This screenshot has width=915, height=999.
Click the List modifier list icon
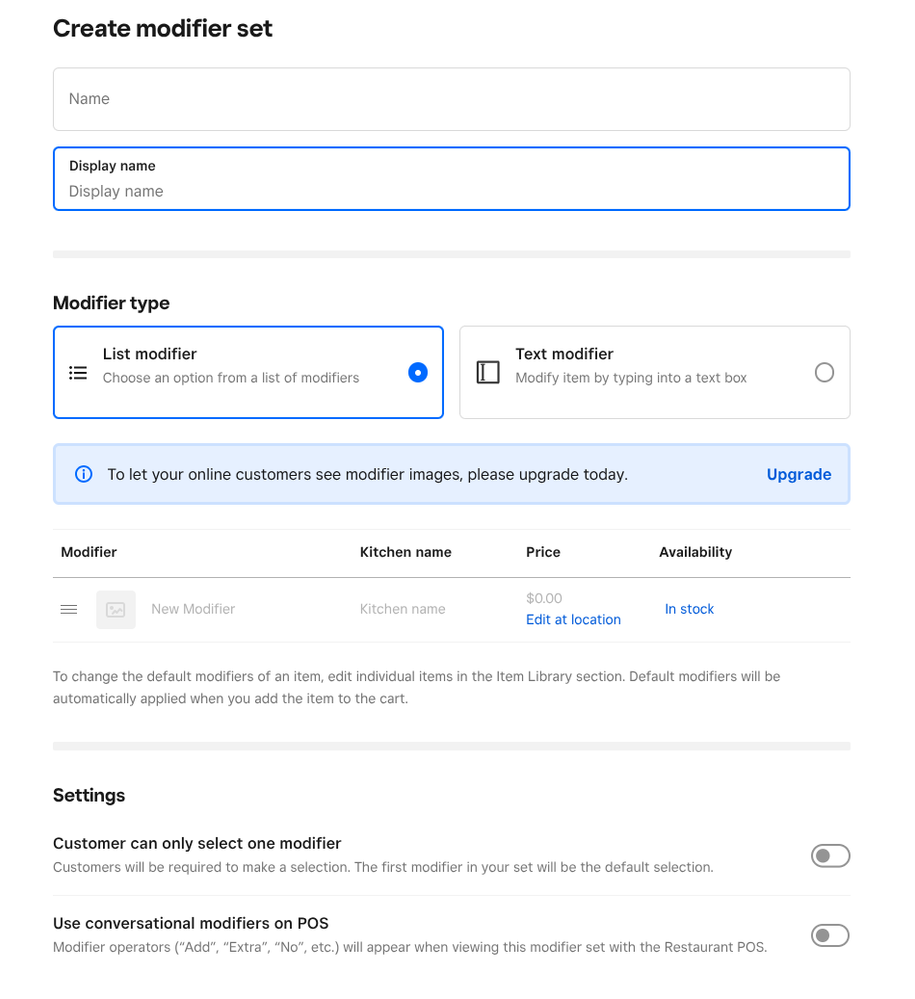pos(78,373)
